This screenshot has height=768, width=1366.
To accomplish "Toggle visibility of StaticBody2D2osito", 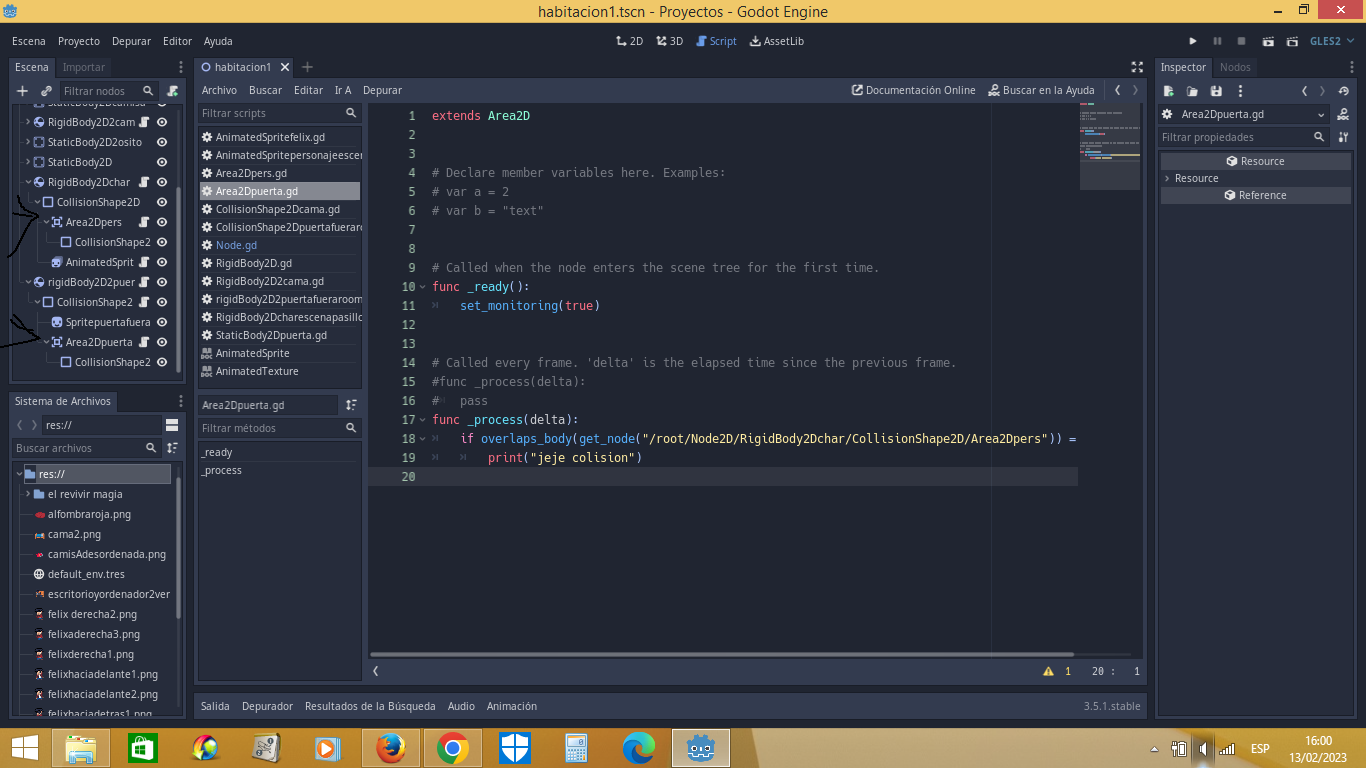I will pos(162,142).
